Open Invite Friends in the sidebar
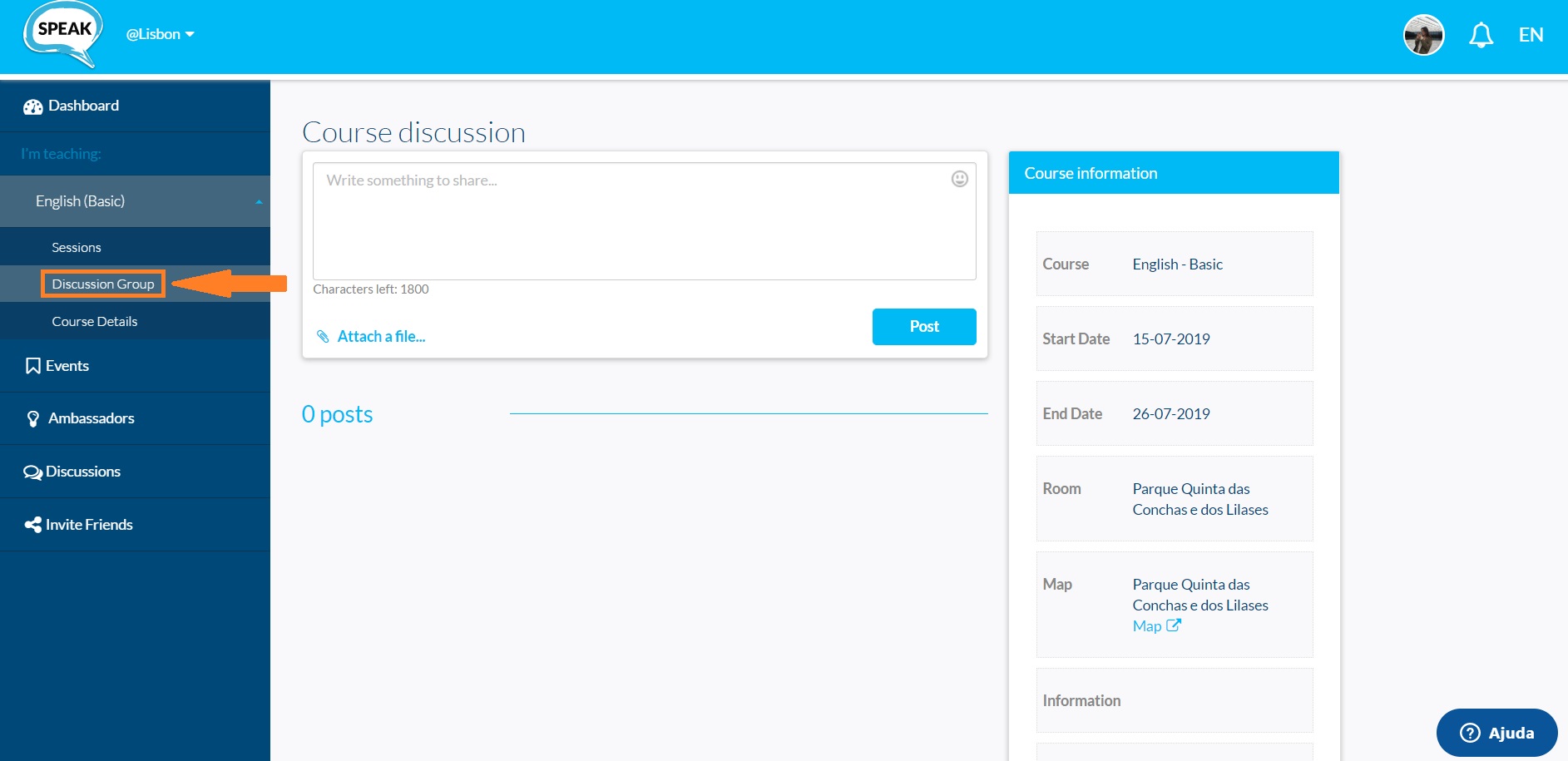The height and width of the screenshot is (761, 1568). tap(135, 525)
